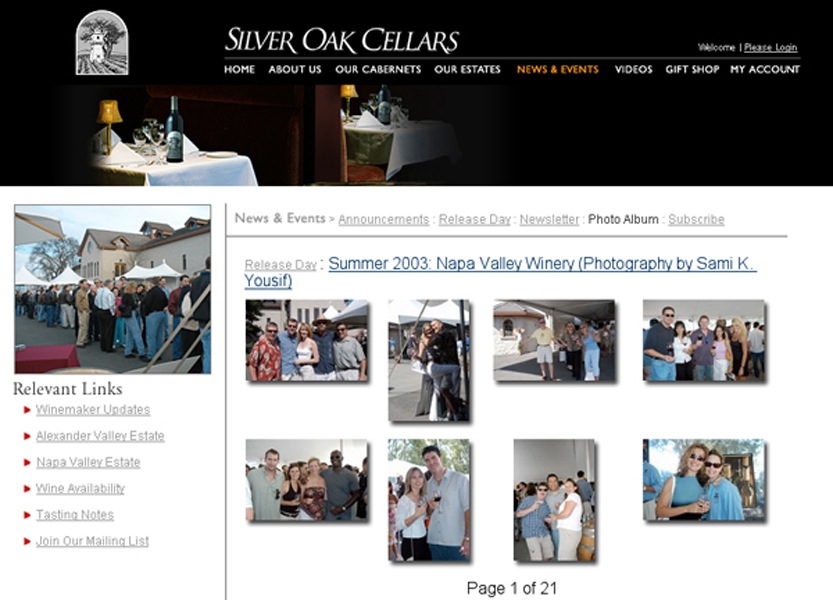Click the sidebar winery crowd photo
The height and width of the screenshot is (600, 833).
112,289
